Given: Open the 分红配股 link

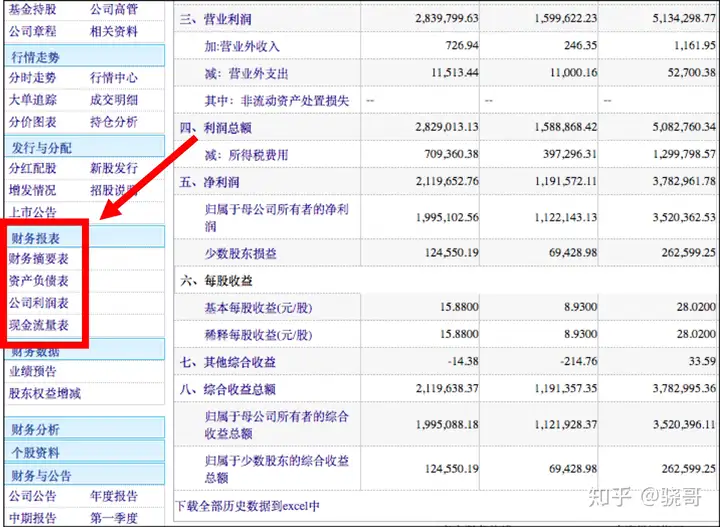Looking at the screenshot, I should 32,168.
